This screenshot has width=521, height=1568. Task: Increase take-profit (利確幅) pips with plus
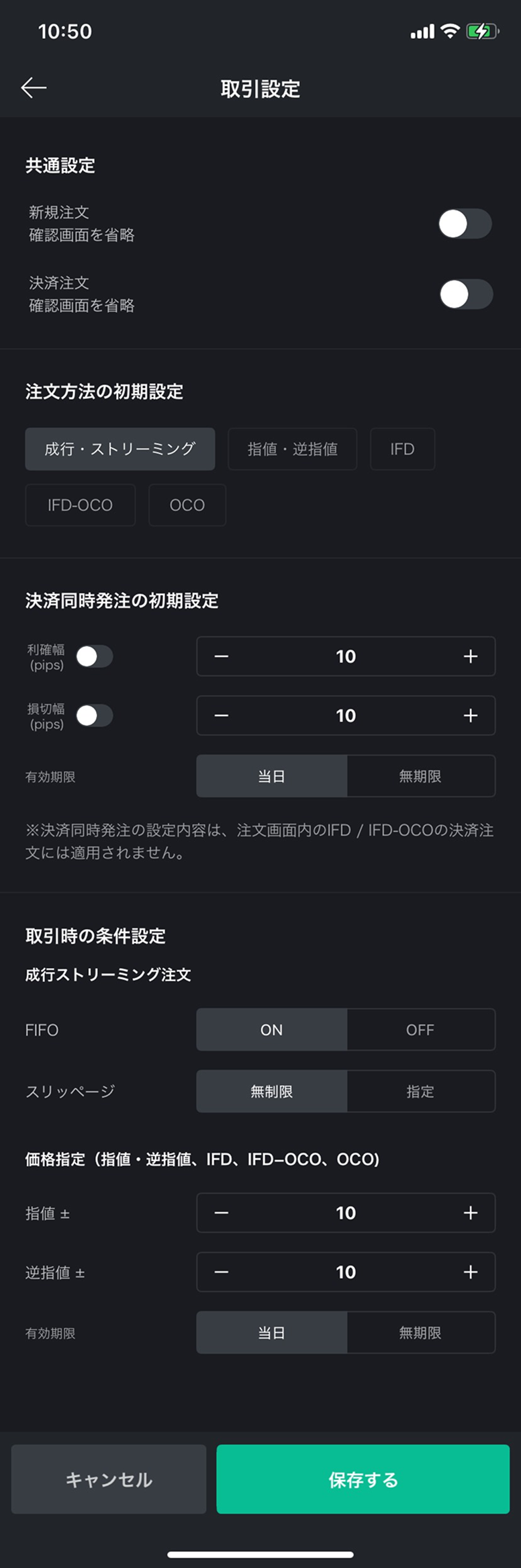(x=470, y=656)
